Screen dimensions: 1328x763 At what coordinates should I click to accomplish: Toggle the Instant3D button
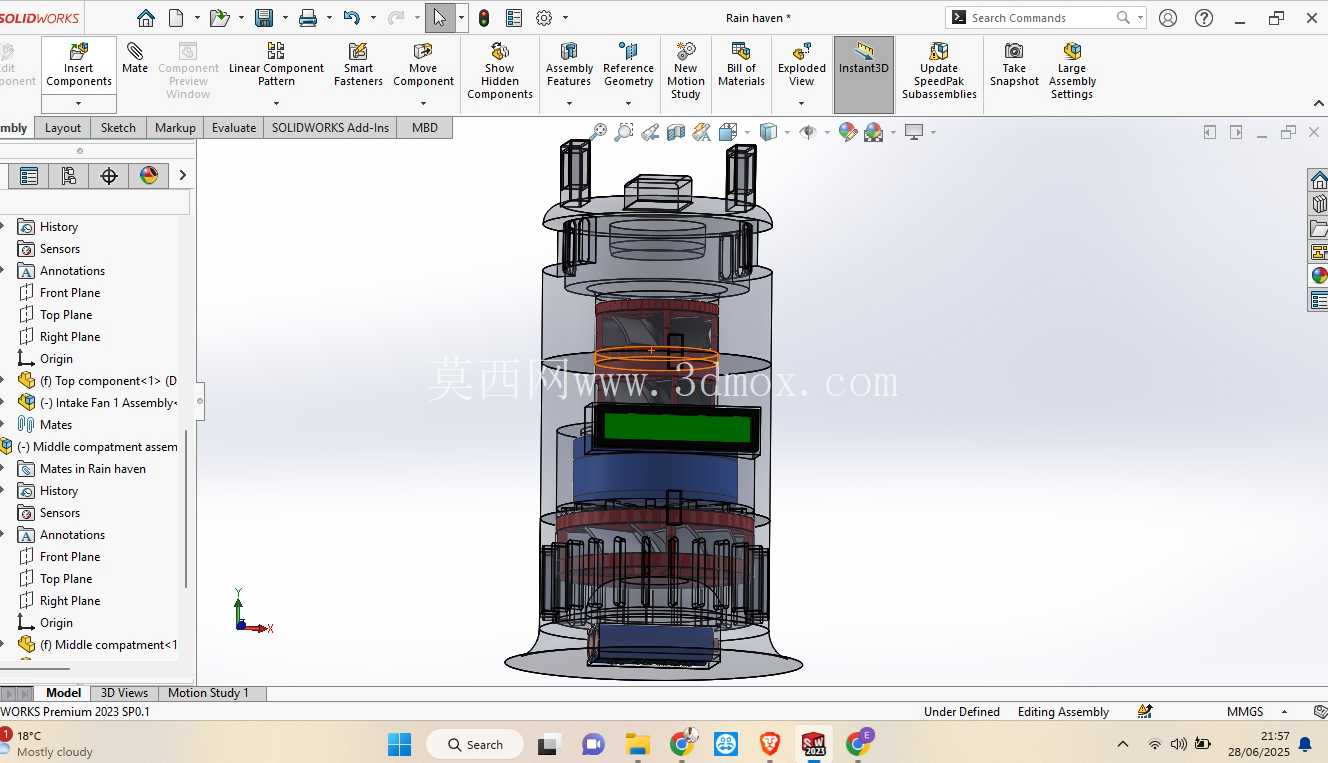[864, 75]
